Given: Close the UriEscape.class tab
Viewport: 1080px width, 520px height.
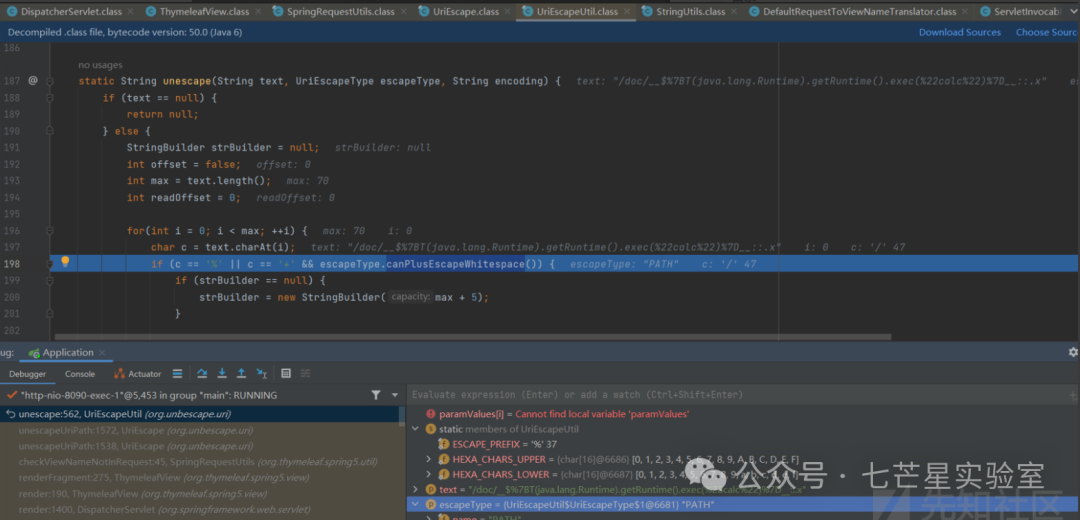Looking at the screenshot, I should 508,12.
